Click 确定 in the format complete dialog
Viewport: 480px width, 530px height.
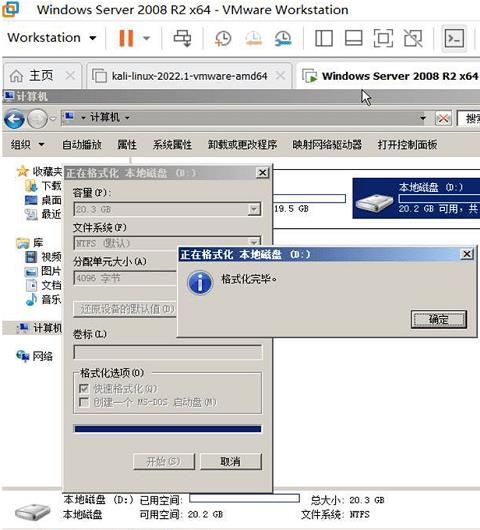438,319
